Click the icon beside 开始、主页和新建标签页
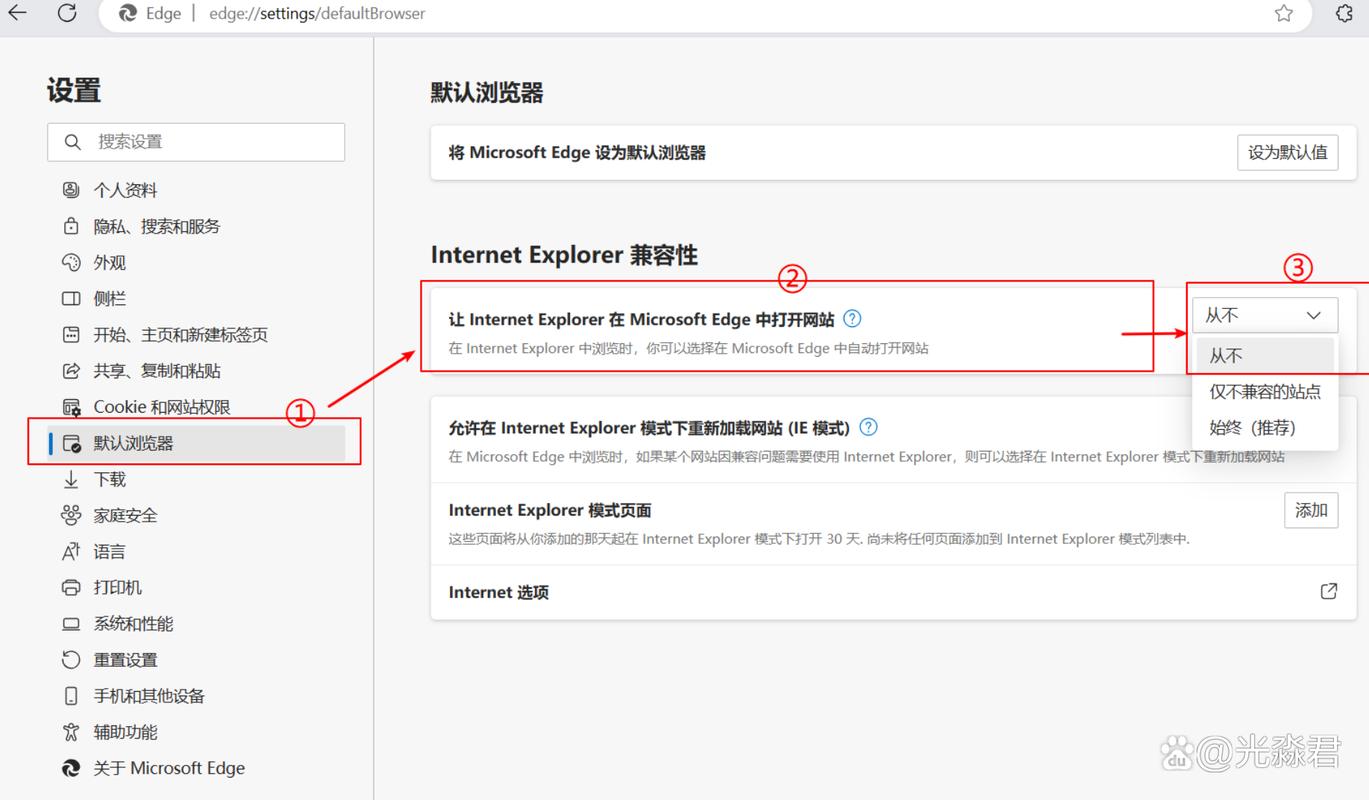Screen dimensions: 1369x800 click(71, 334)
